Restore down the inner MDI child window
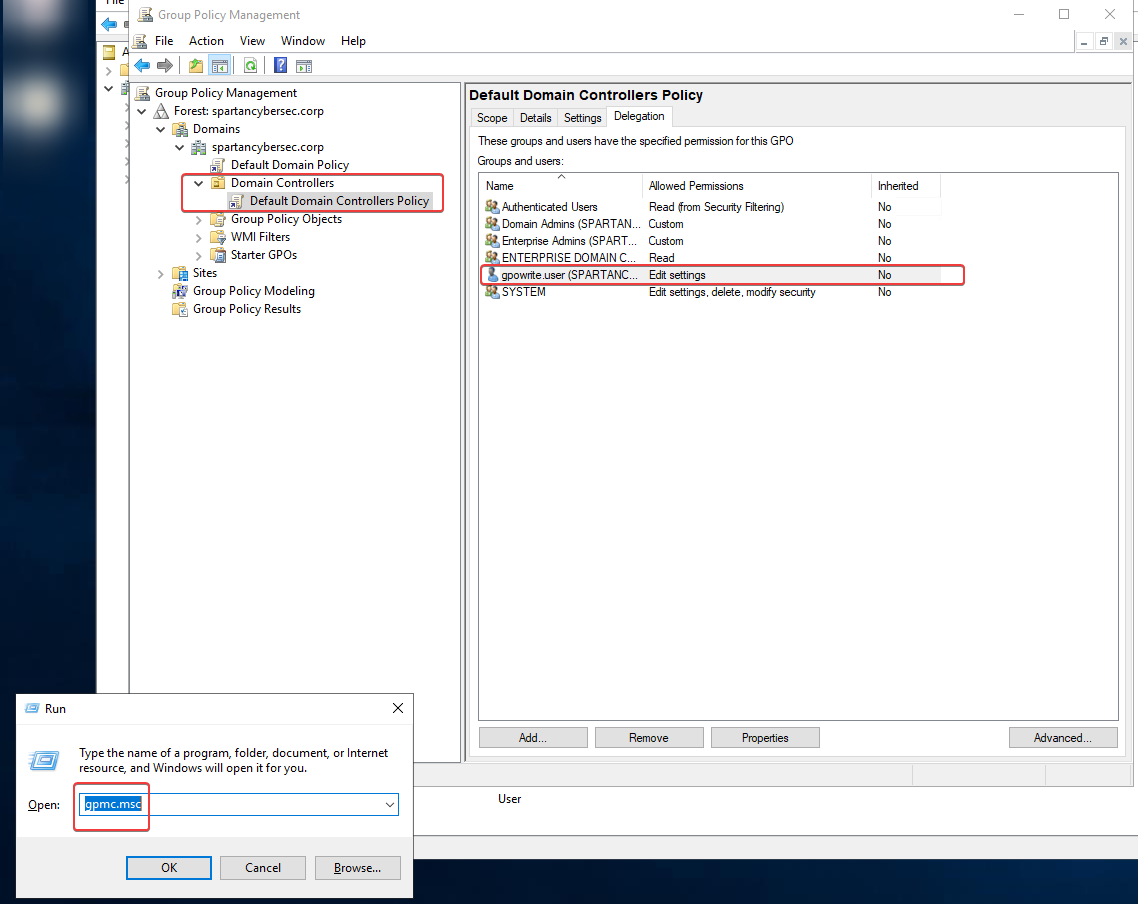The width and height of the screenshot is (1138, 904). pos(1103,41)
